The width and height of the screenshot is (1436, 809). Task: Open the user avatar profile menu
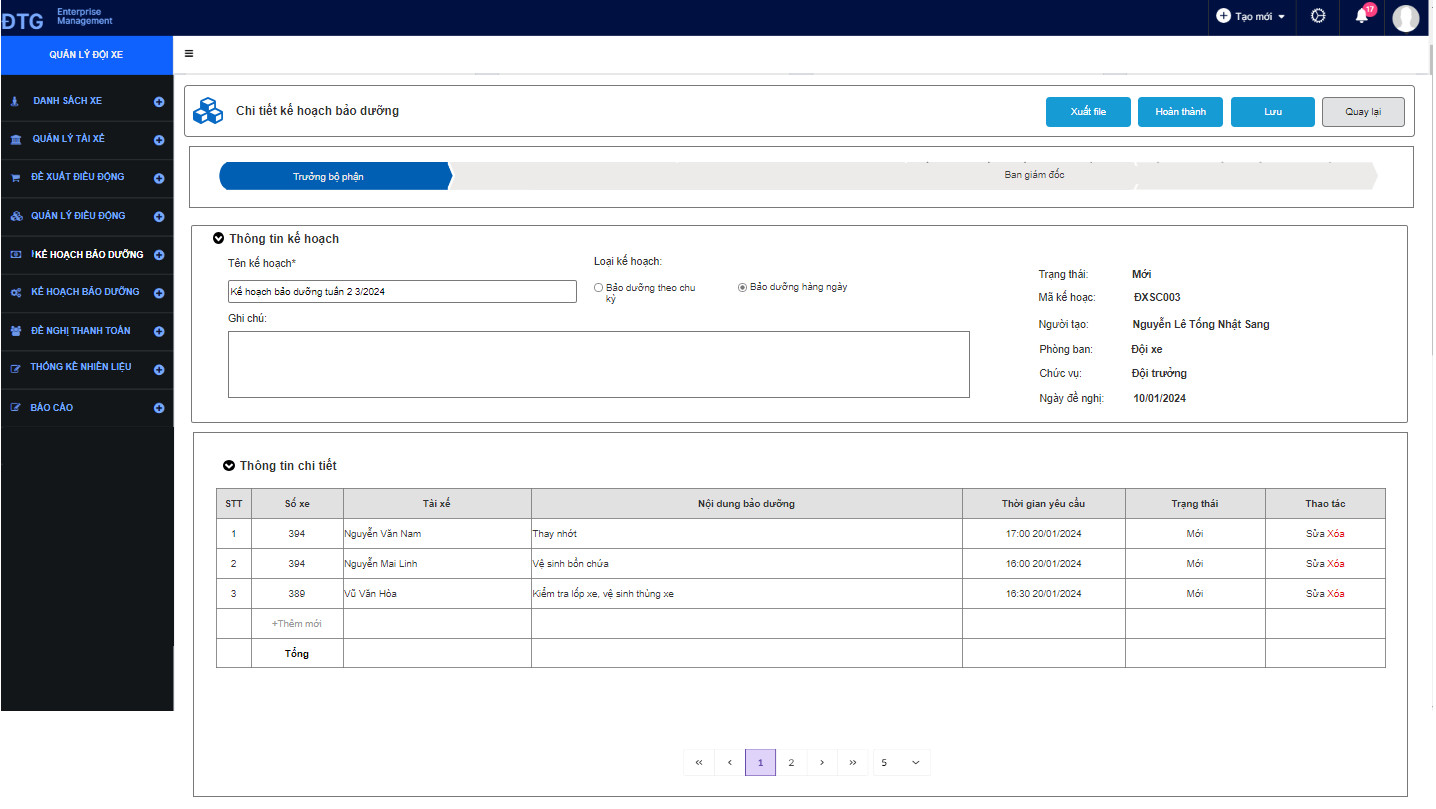click(x=1406, y=18)
